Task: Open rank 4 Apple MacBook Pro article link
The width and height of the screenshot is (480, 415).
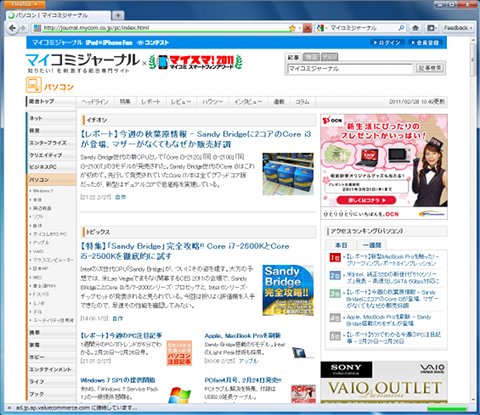Action: coord(389,320)
